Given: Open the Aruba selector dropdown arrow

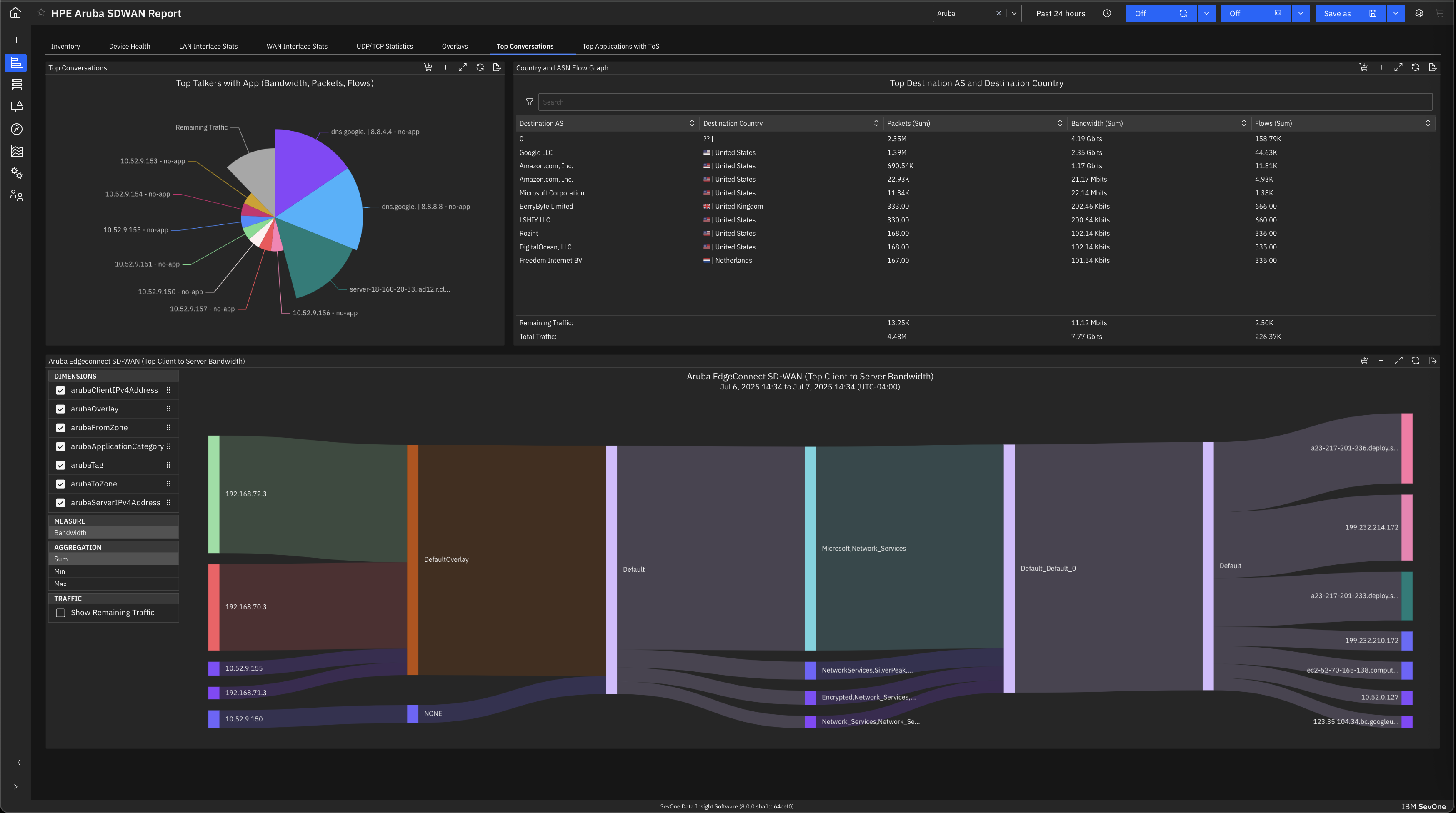Looking at the screenshot, I should click(1014, 13).
